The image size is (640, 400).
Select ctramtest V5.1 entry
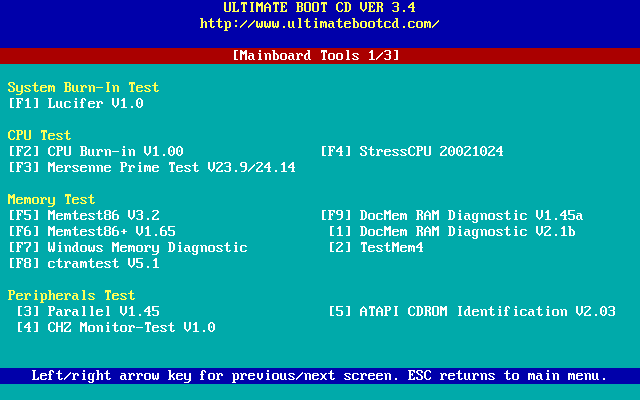84,263
